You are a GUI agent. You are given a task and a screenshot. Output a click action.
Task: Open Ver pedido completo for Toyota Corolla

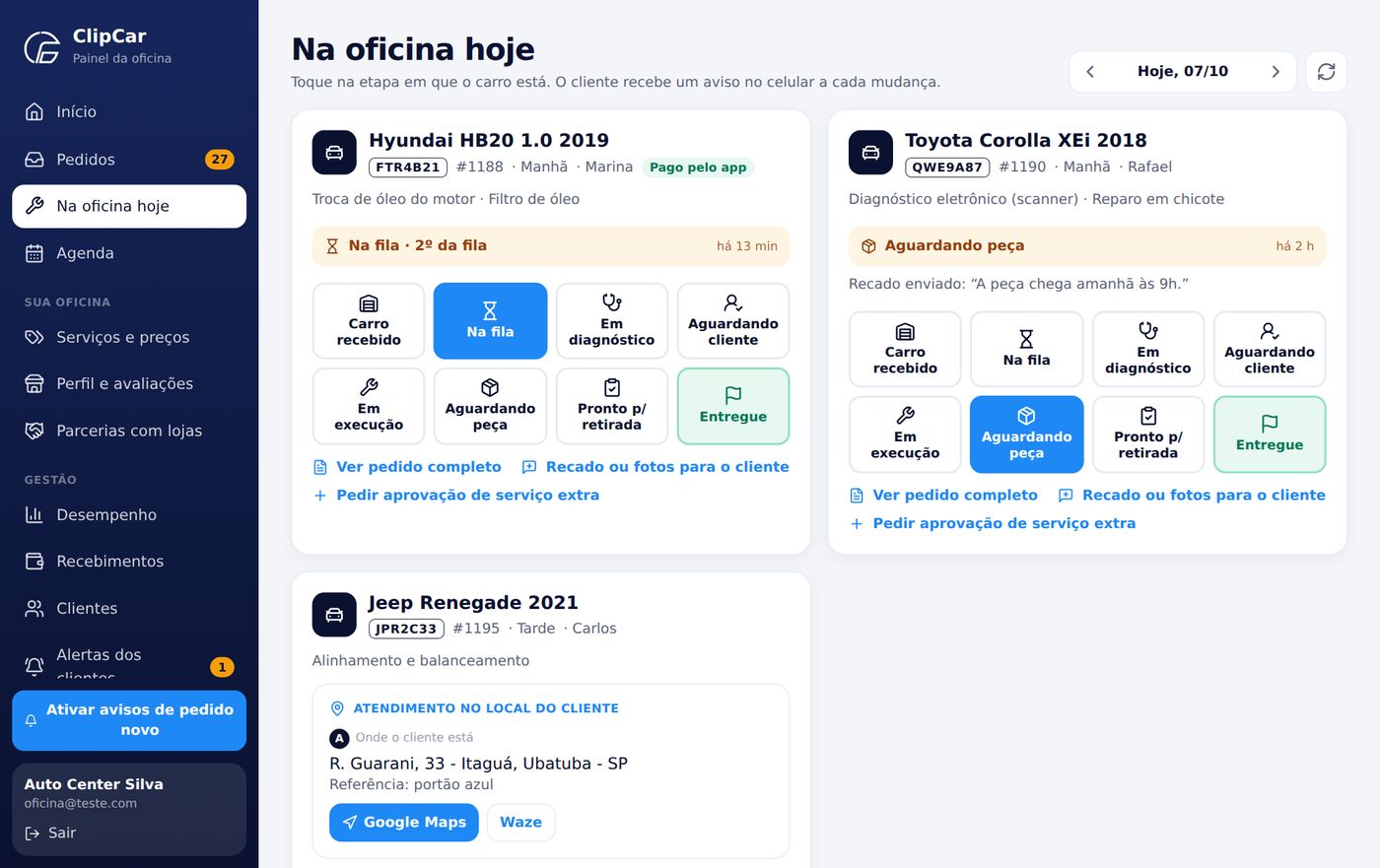pyautogui.click(x=943, y=496)
